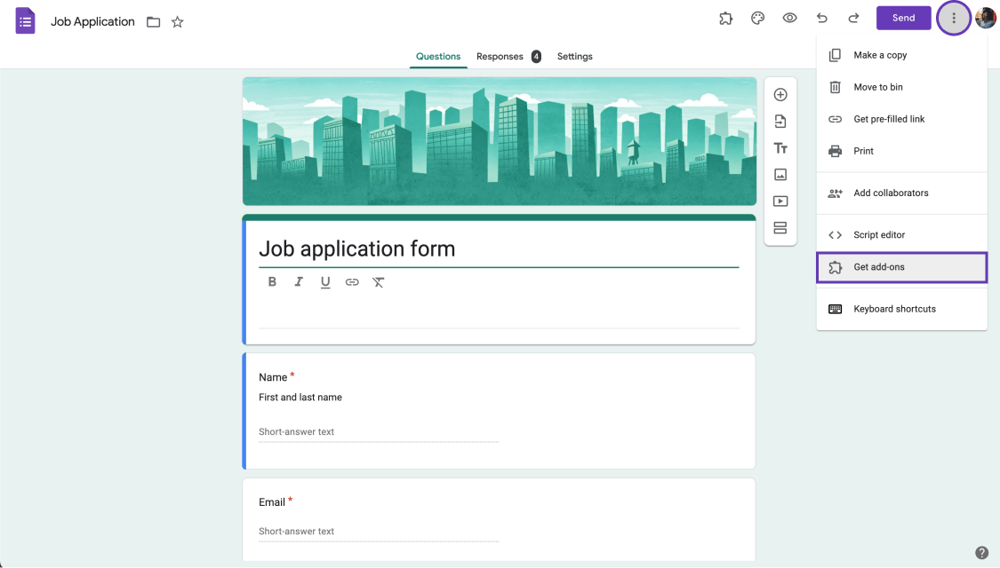Open add-ons puzzle icon in header
Screen dimensions: 1000x568
726,18
